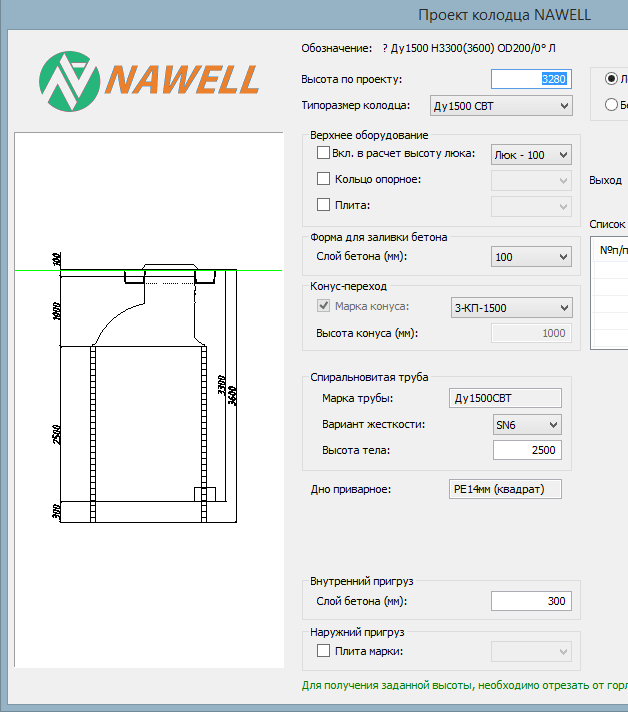Viewport: 628px width, 712px height.
Task: Enable Вкл. в расчет высоту люка checkbox
Action: pyautogui.click(x=323, y=153)
